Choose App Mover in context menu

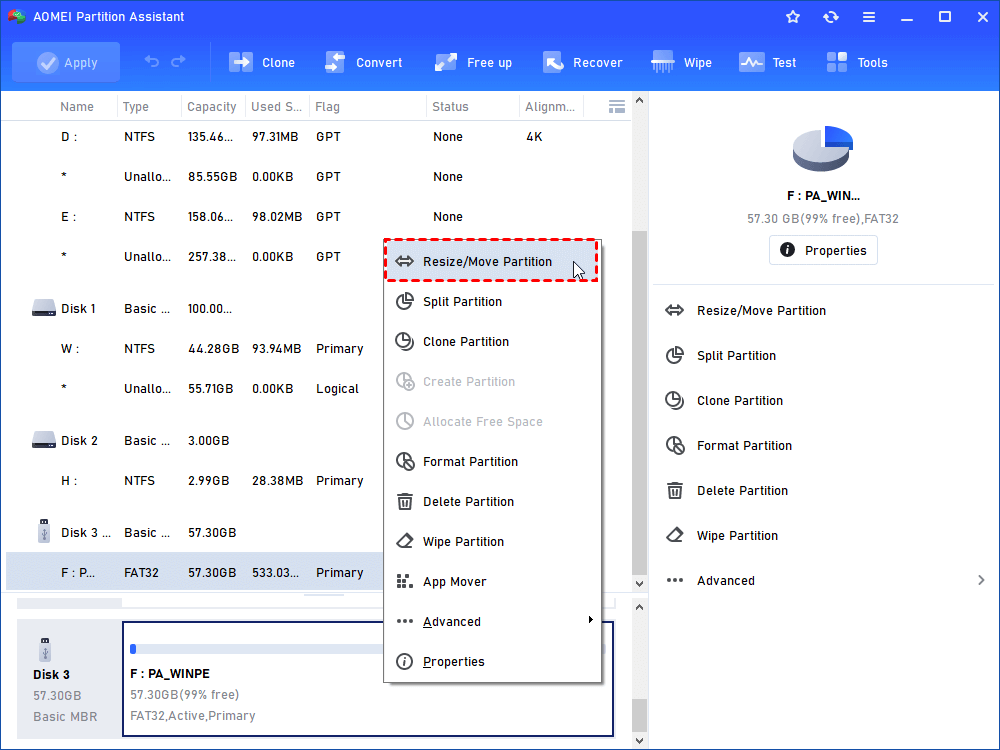[492, 582]
